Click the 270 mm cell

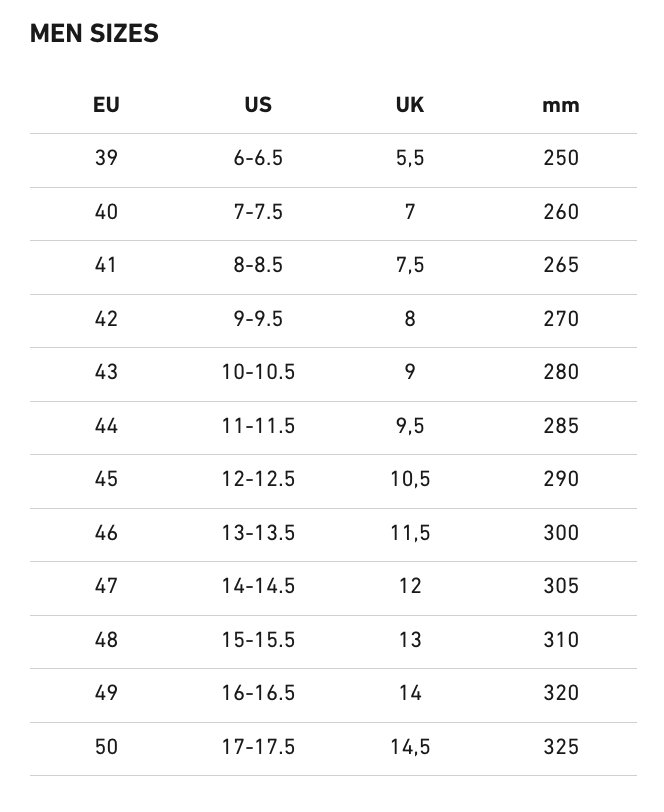click(x=561, y=319)
